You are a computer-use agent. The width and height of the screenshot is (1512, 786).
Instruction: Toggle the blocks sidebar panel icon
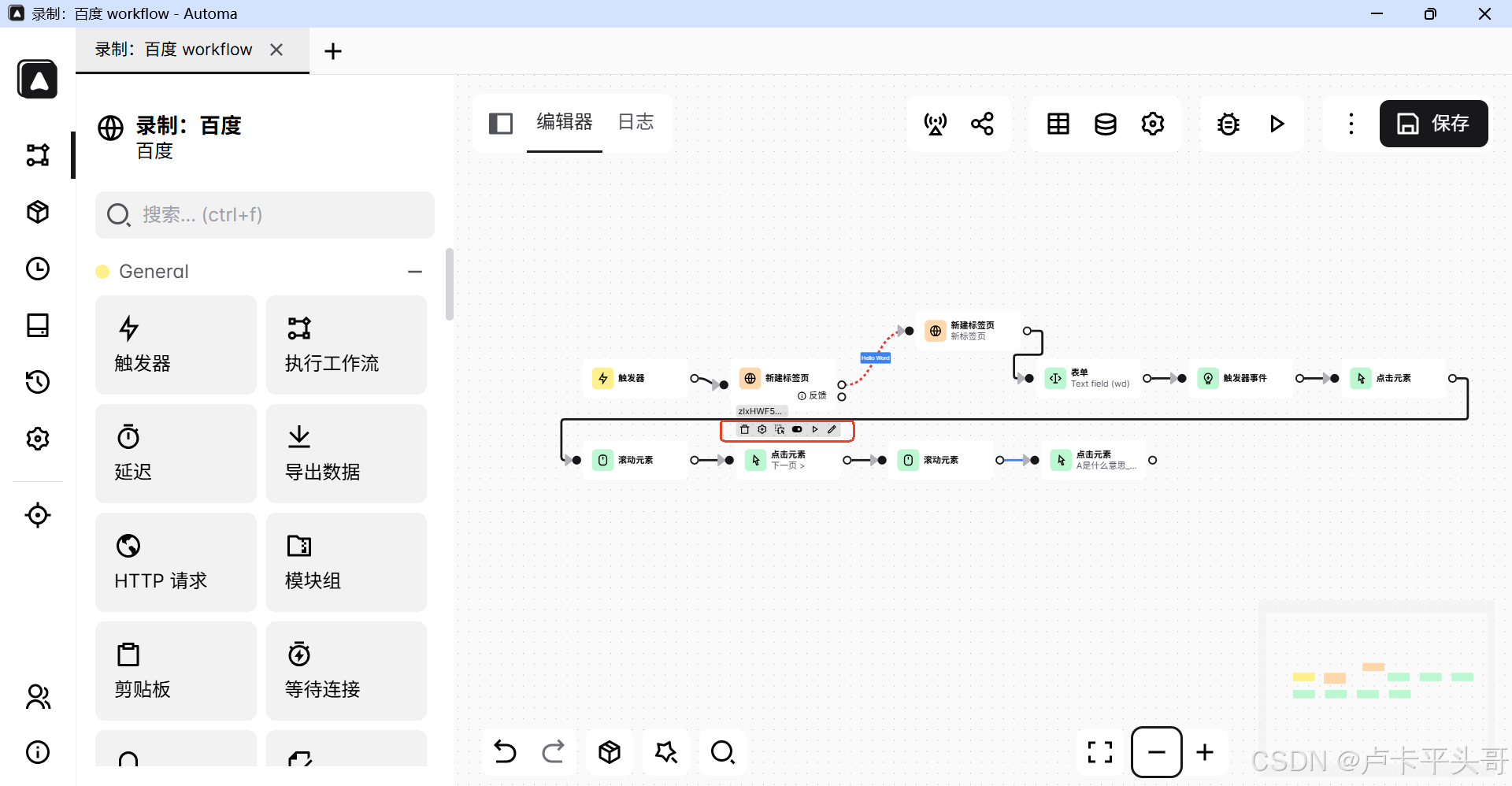pyautogui.click(x=501, y=124)
